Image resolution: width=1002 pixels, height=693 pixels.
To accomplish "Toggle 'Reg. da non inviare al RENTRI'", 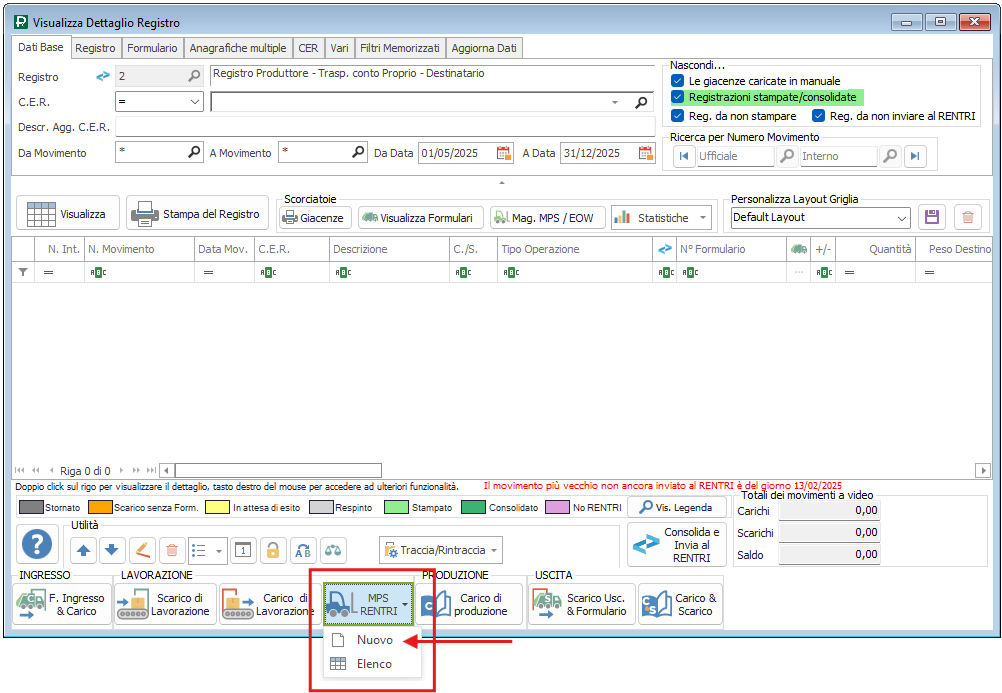I will coord(819,116).
